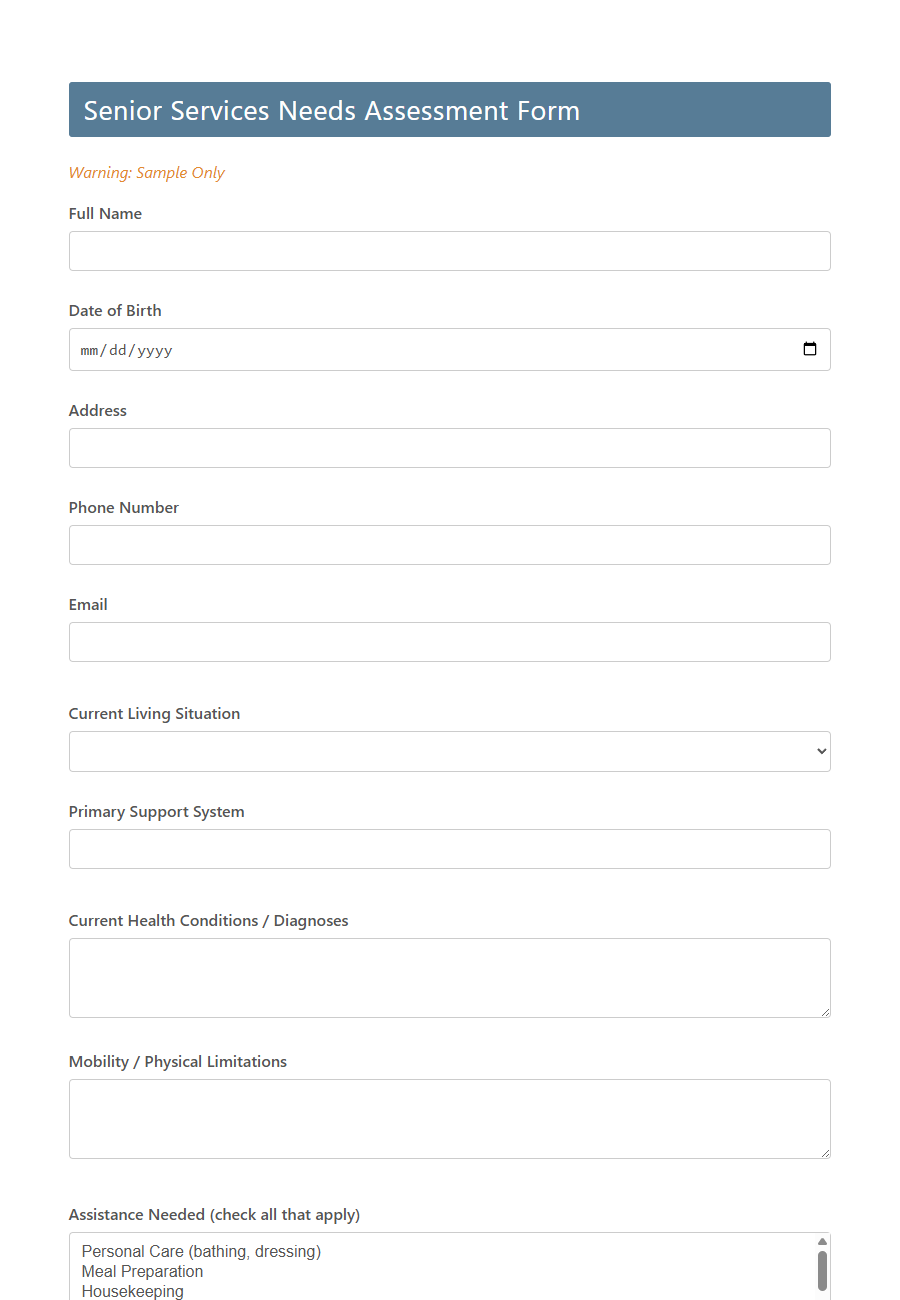
Task: Click the Warning: Sample Only text
Action: [146, 172]
